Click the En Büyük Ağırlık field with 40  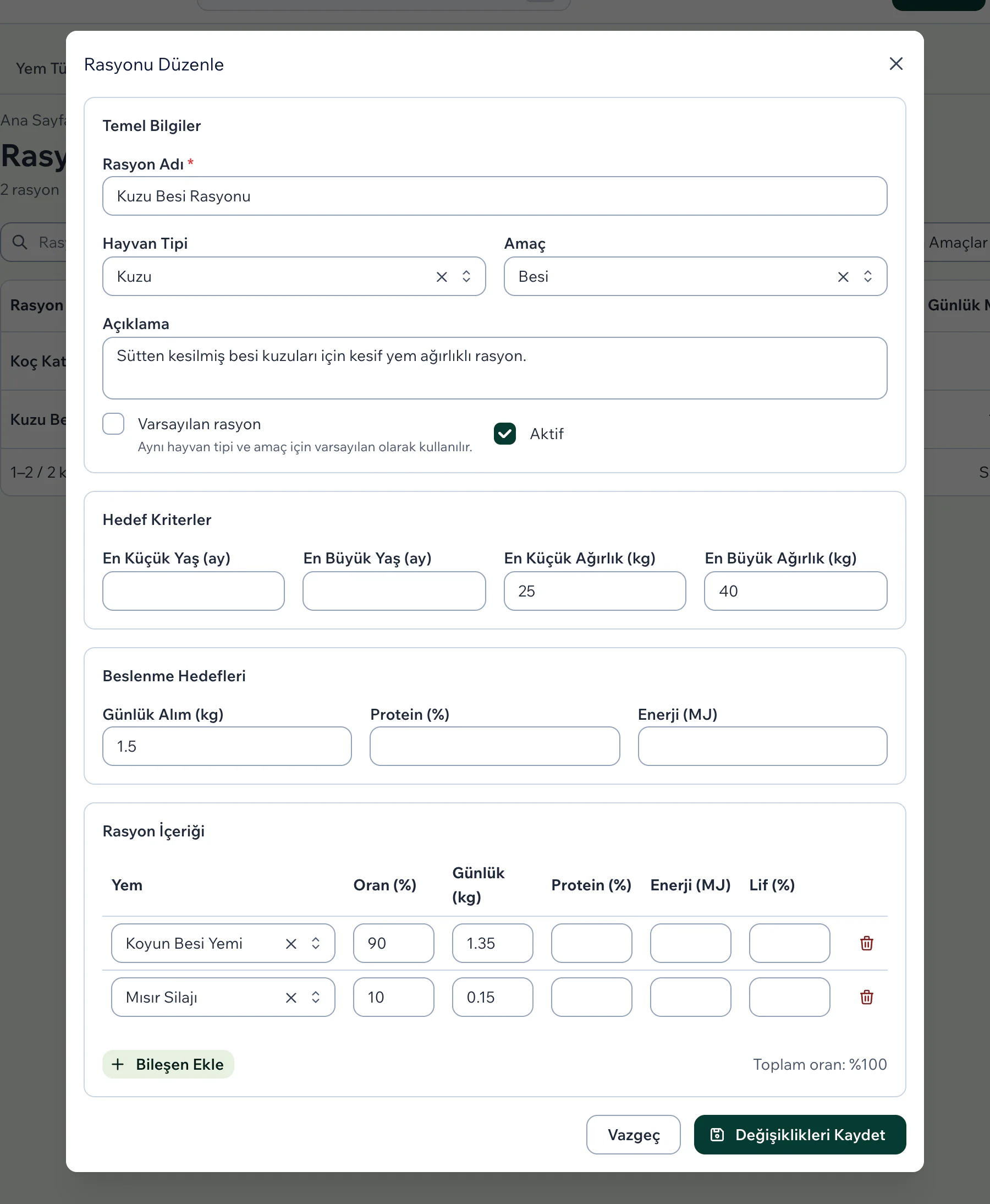[x=795, y=591]
